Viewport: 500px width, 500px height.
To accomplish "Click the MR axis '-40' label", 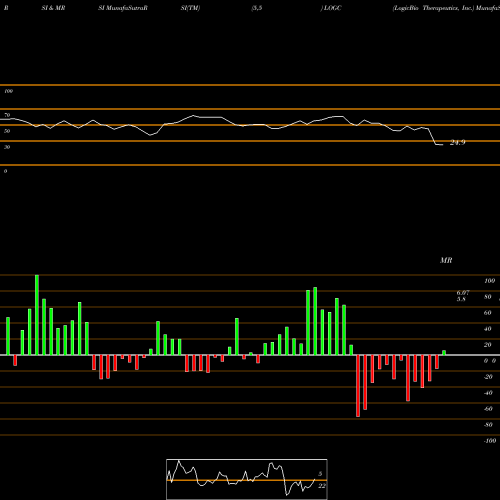I will (488, 393).
